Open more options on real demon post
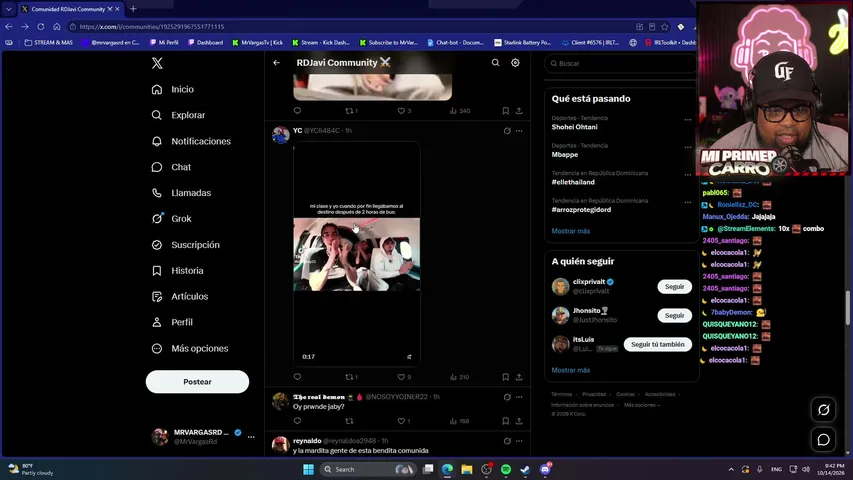 [x=519, y=397]
